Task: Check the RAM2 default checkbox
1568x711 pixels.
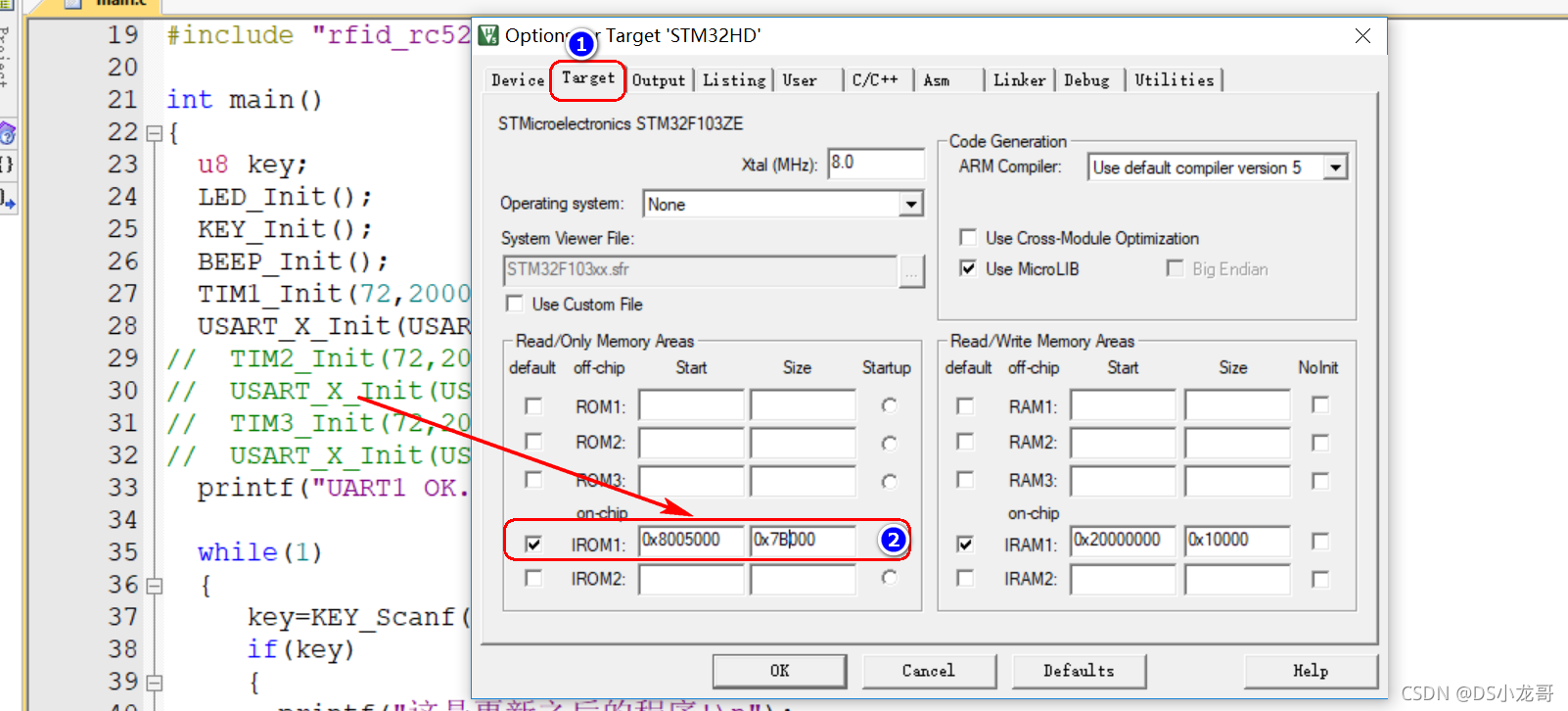Action: point(965,442)
